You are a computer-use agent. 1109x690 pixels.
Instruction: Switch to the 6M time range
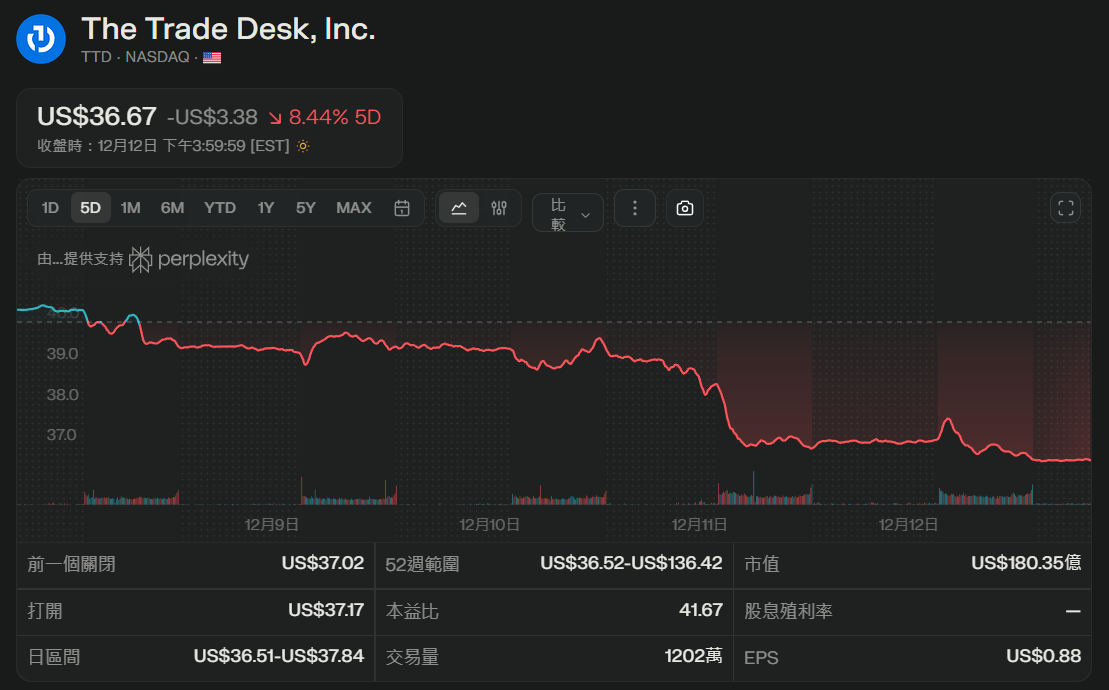point(172,208)
